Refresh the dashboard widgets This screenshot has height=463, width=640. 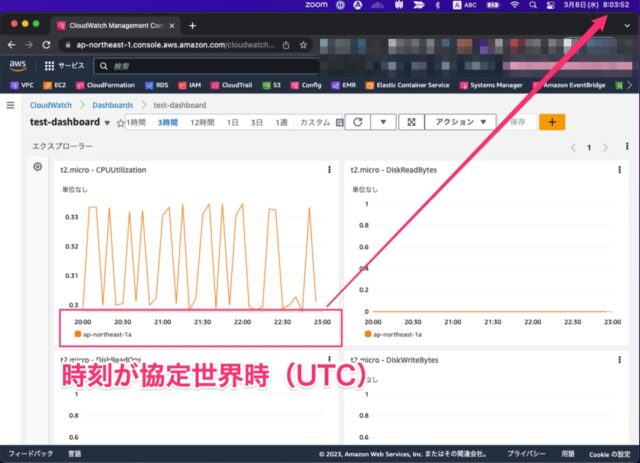[x=358, y=122]
